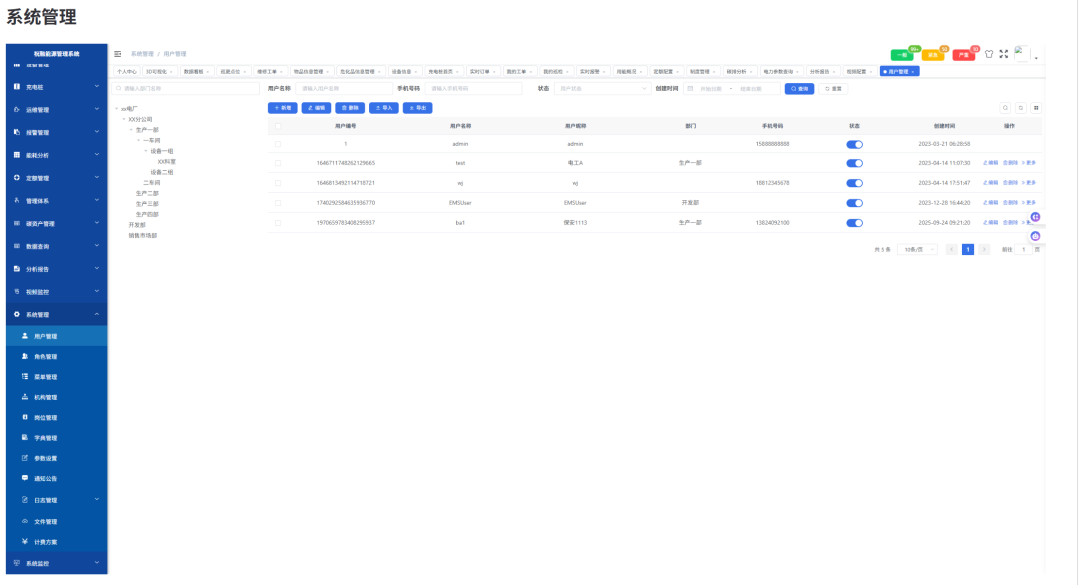Click the user avatar in header
The width and height of the screenshot is (1080, 585).
click(x=1021, y=54)
